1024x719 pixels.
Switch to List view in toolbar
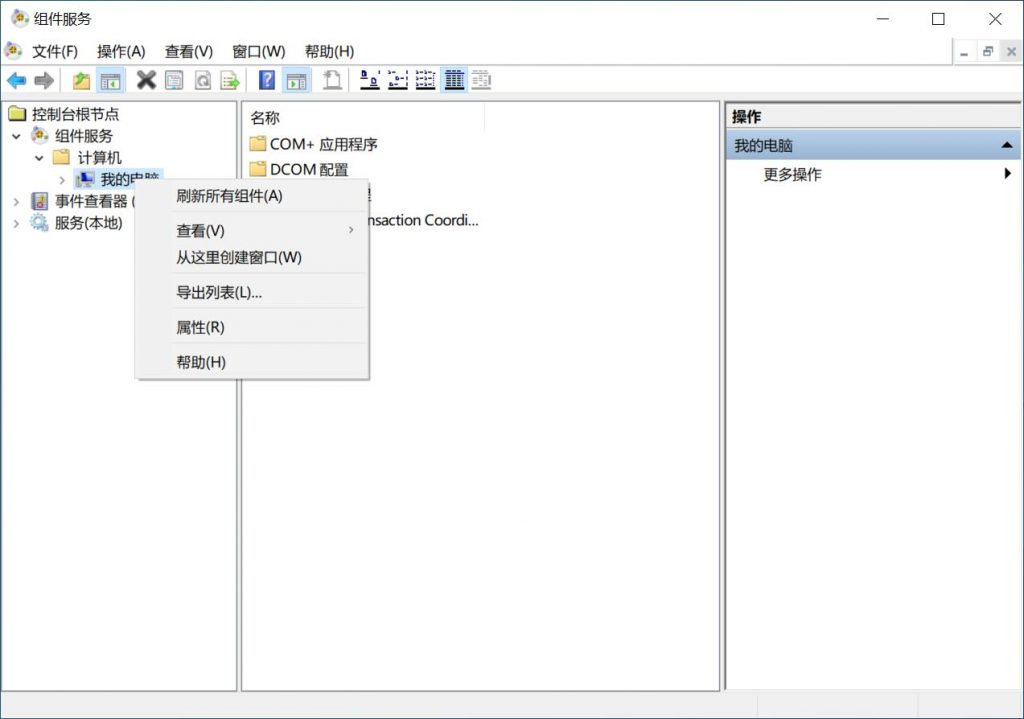click(x=425, y=80)
